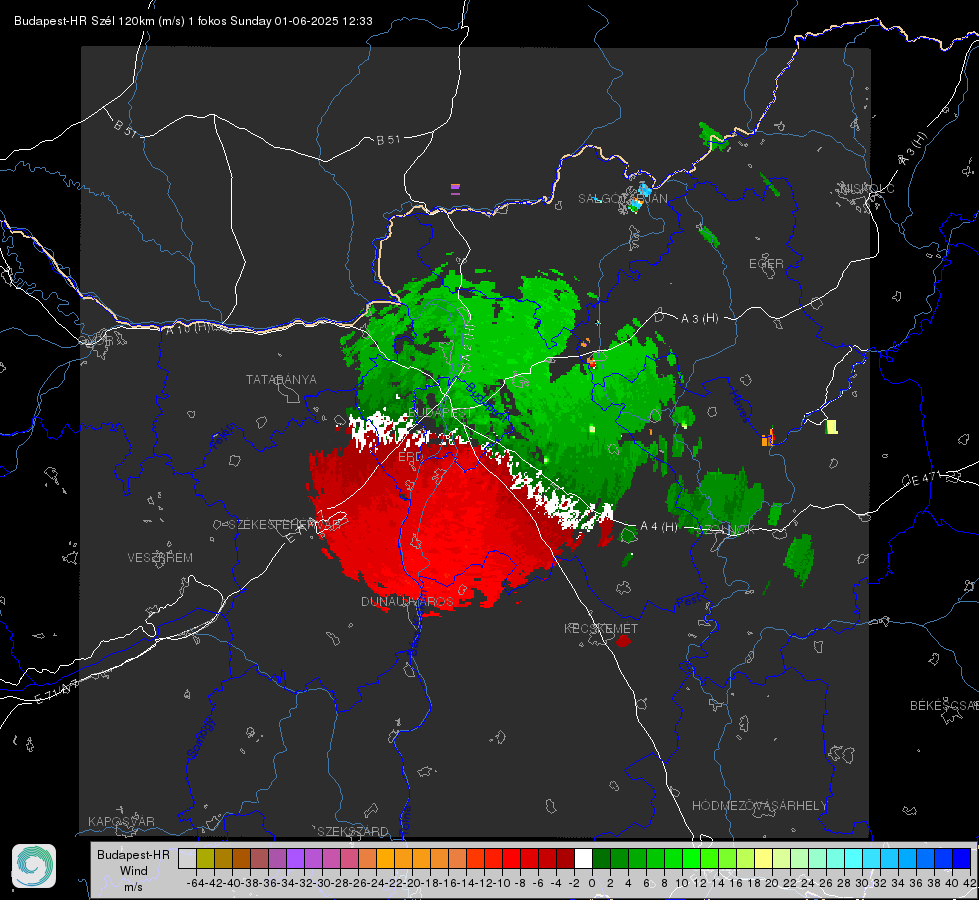Click the B 51 label in the top center
The width and height of the screenshot is (979, 900).
coord(388,139)
